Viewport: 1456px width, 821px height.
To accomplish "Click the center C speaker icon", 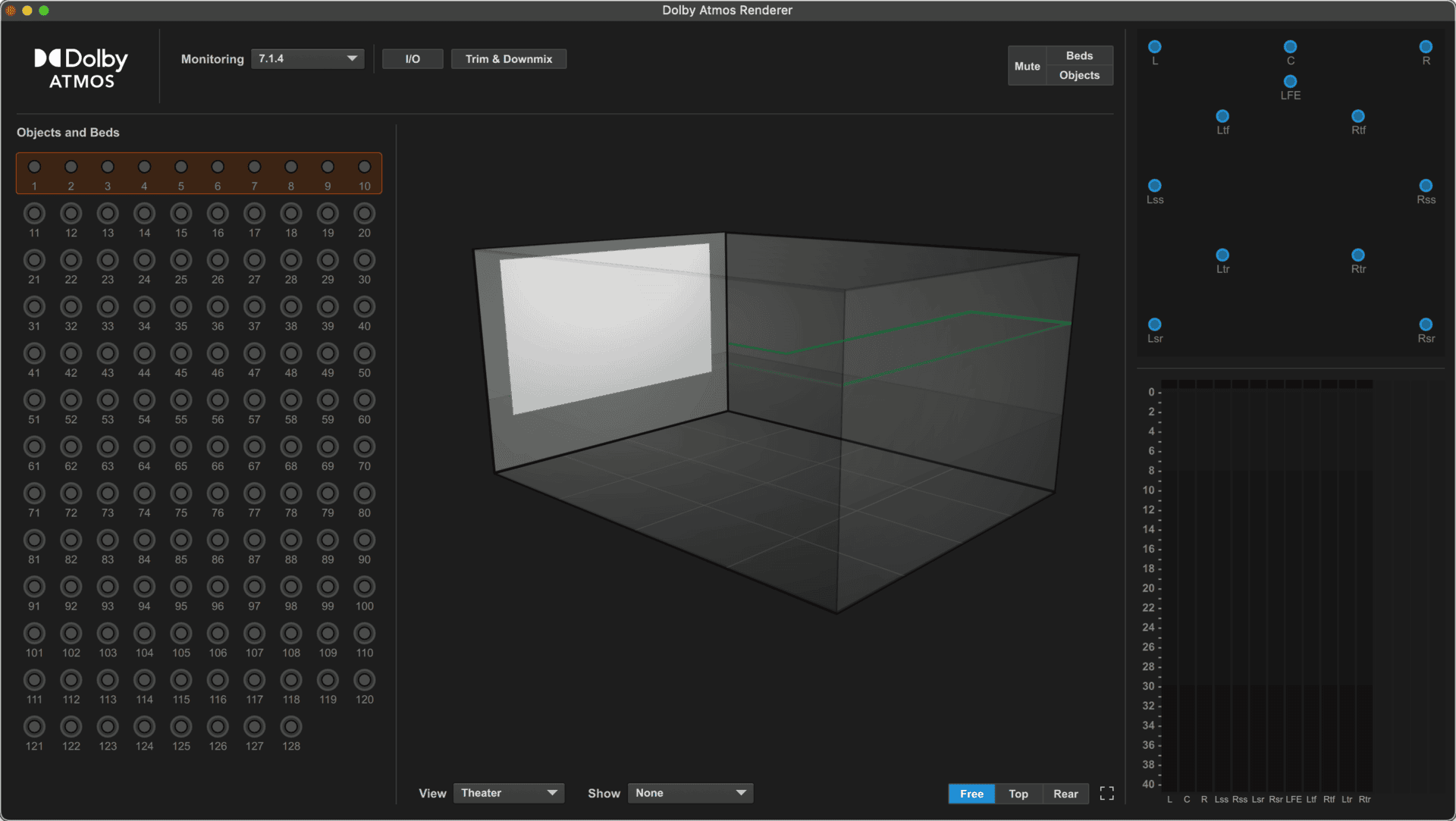I will (x=1290, y=47).
